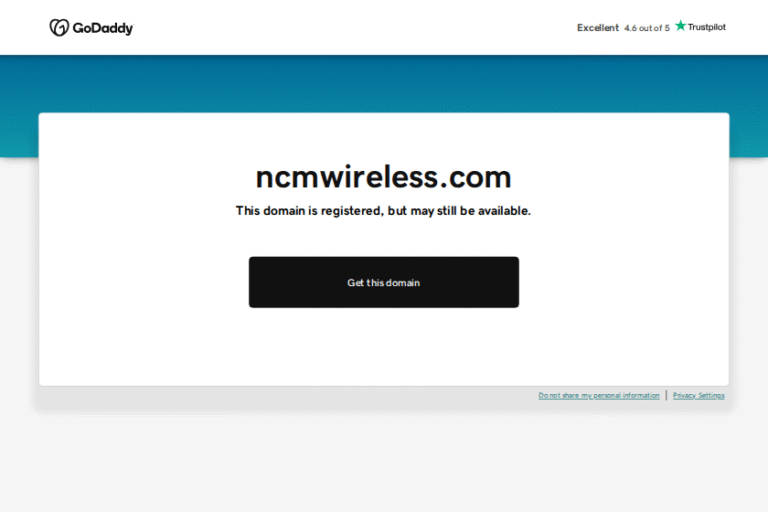Screen dimensions: 768x512
Task: Open Do not share my personal information
Action: pos(599,395)
